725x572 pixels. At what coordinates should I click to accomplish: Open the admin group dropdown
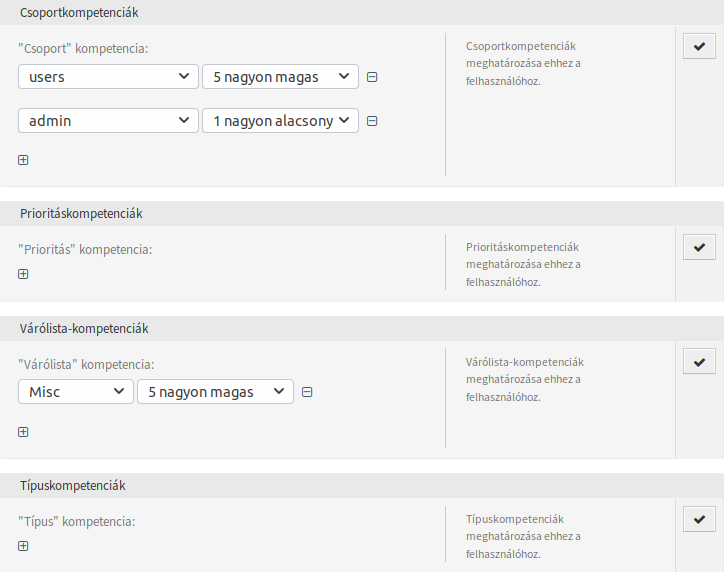click(108, 121)
